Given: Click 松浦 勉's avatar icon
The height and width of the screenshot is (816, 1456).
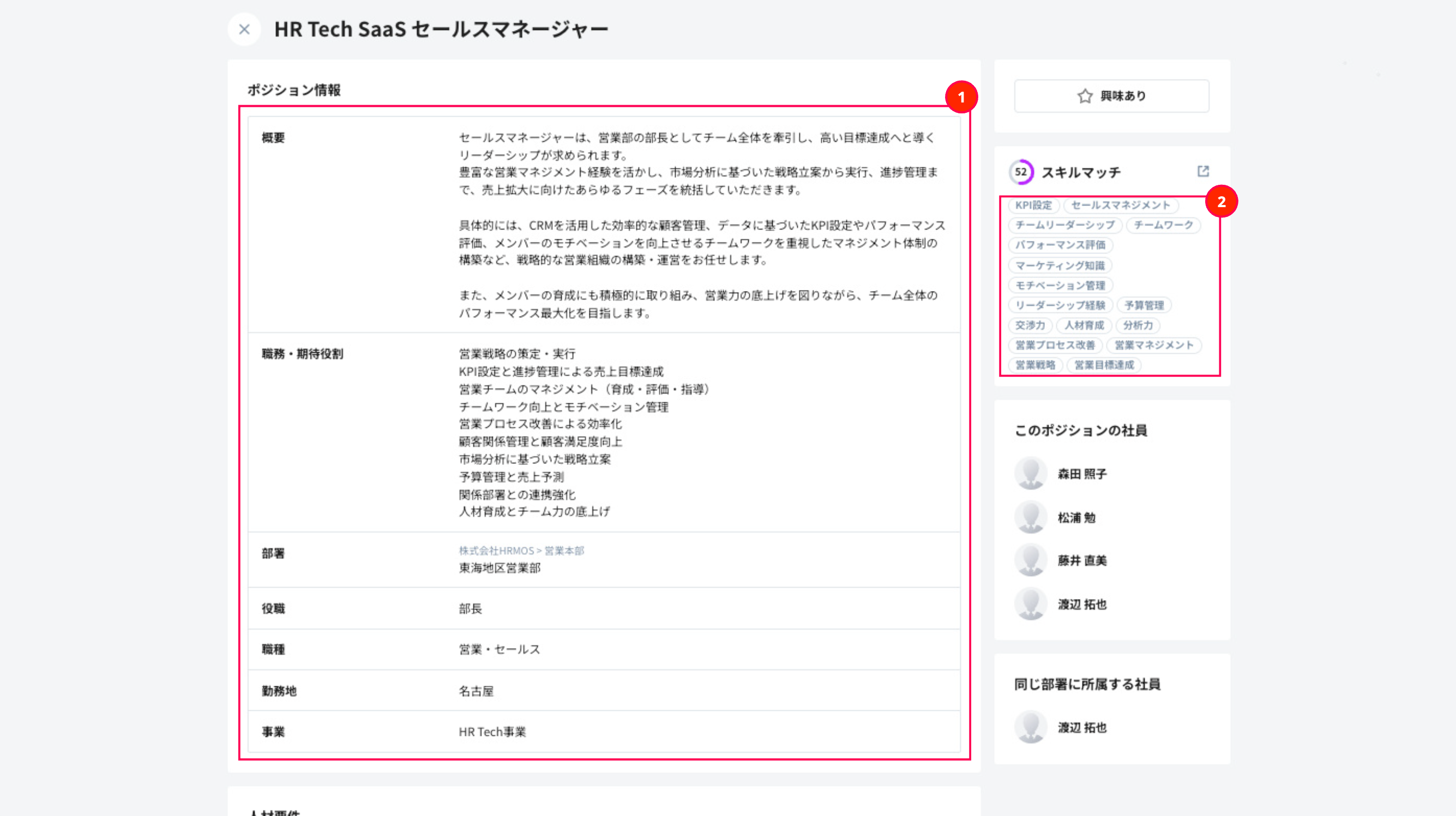Looking at the screenshot, I should 1031,517.
